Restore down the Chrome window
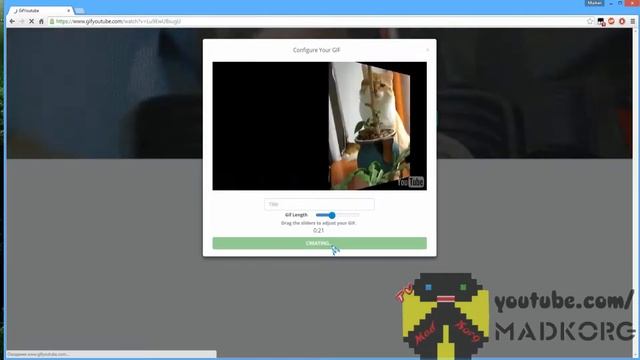This screenshot has width=640, height=360. point(620,3)
